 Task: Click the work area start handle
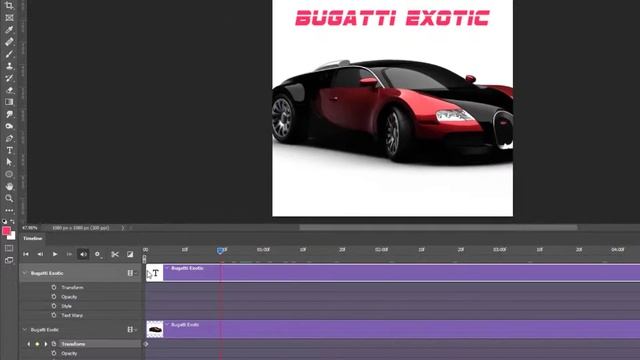144,259
